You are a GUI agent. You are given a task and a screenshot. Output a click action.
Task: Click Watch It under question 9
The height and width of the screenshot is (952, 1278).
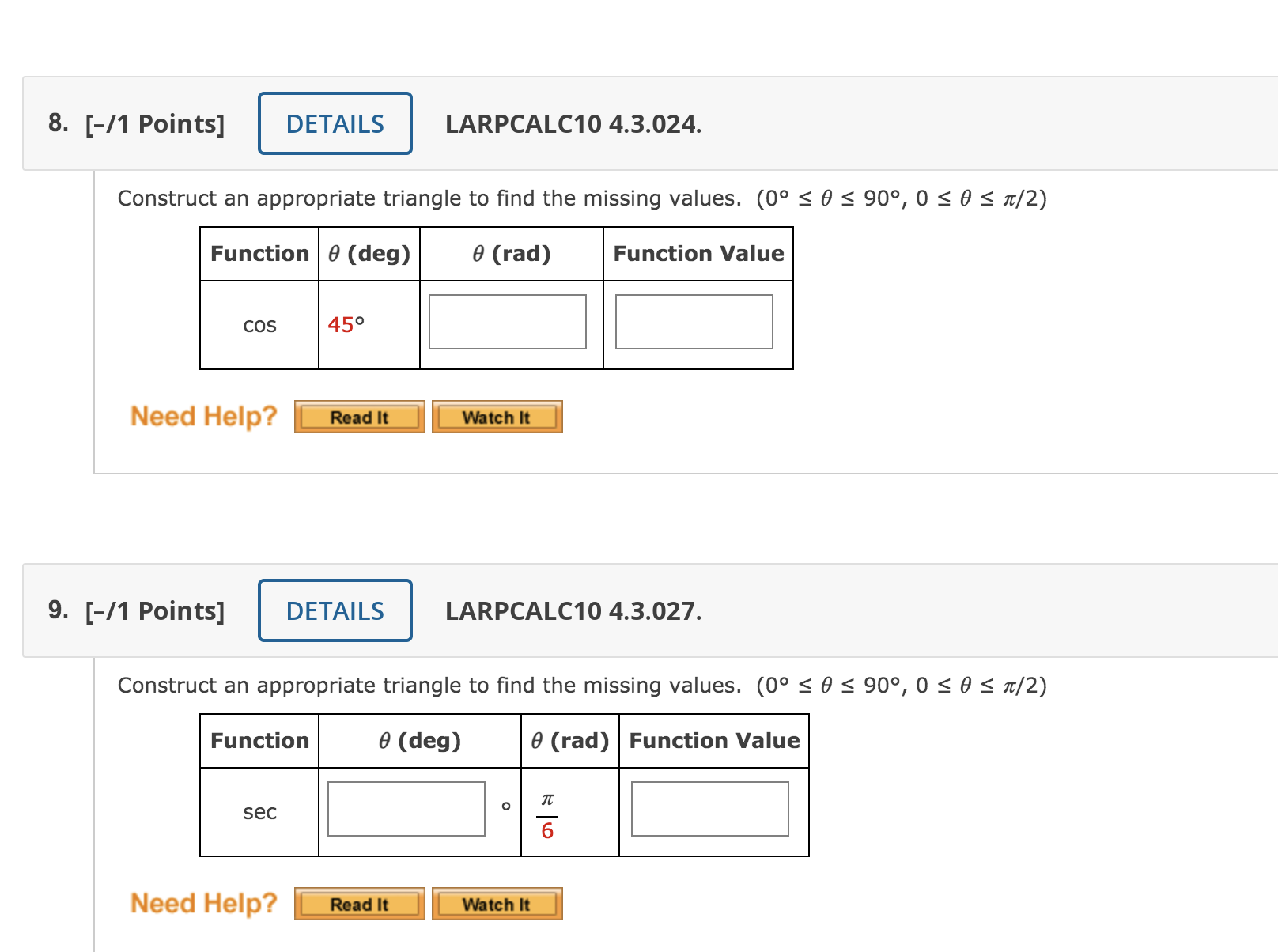pyautogui.click(x=497, y=904)
